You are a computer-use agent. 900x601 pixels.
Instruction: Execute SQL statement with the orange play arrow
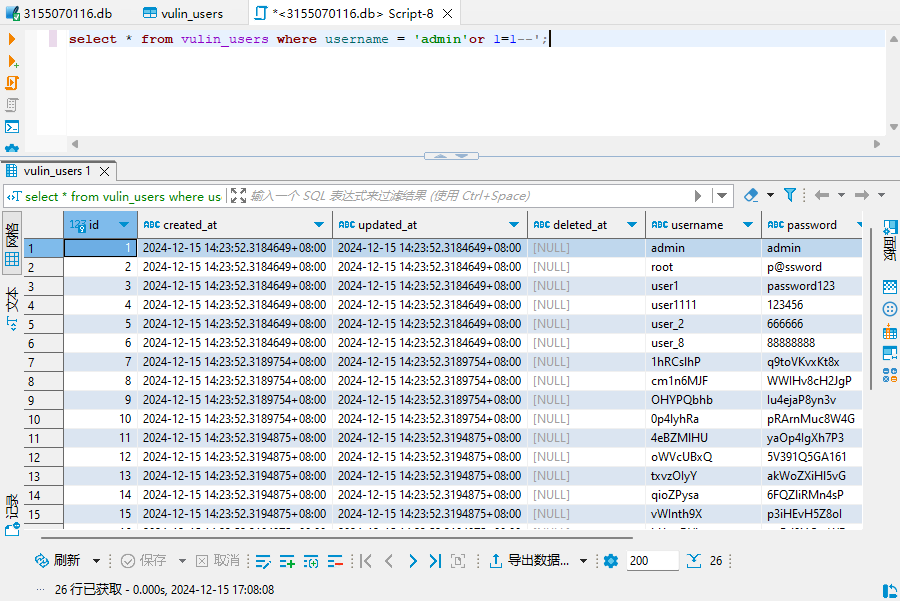point(12,39)
